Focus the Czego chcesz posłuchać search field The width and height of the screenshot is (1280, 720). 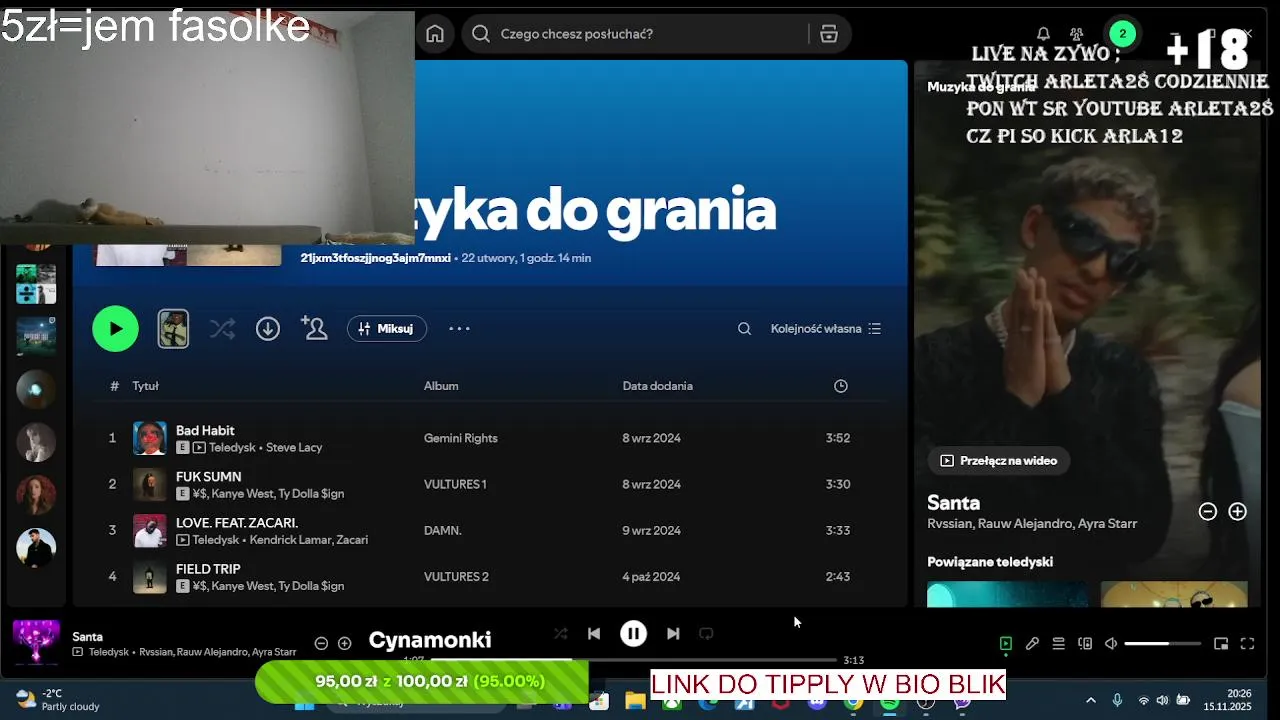pyautogui.click(x=650, y=34)
